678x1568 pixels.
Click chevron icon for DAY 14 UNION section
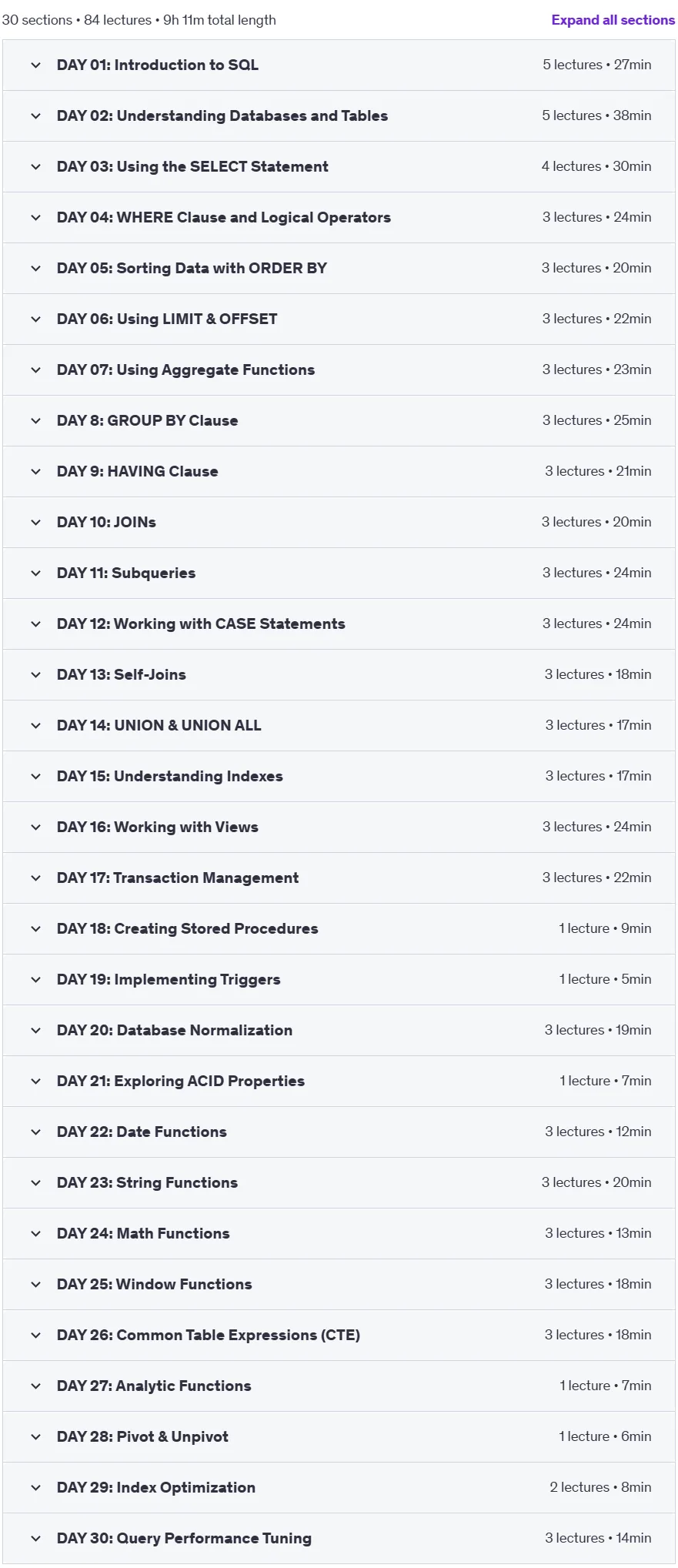click(35, 726)
